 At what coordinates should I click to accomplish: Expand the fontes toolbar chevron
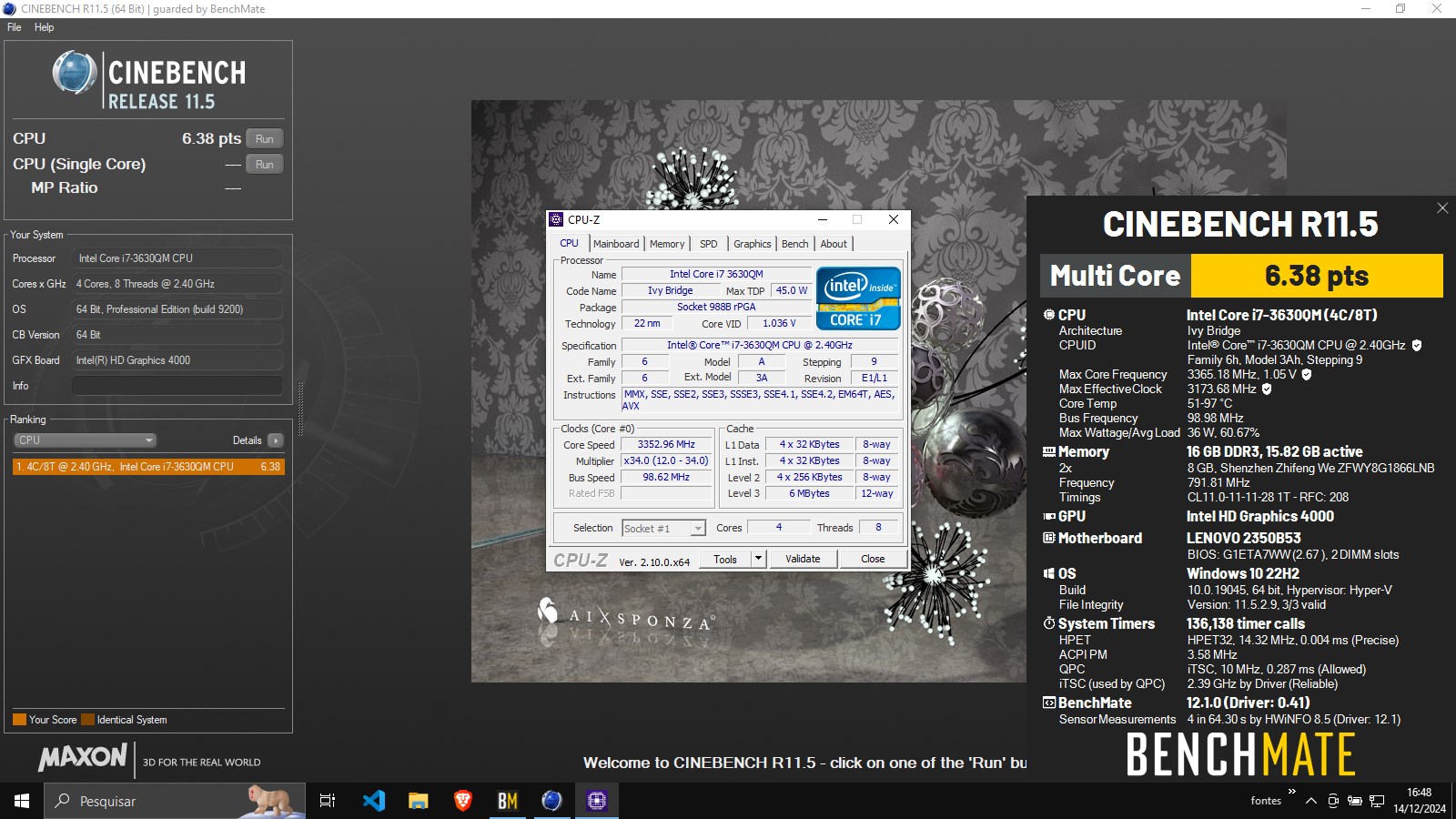[x=1291, y=791]
